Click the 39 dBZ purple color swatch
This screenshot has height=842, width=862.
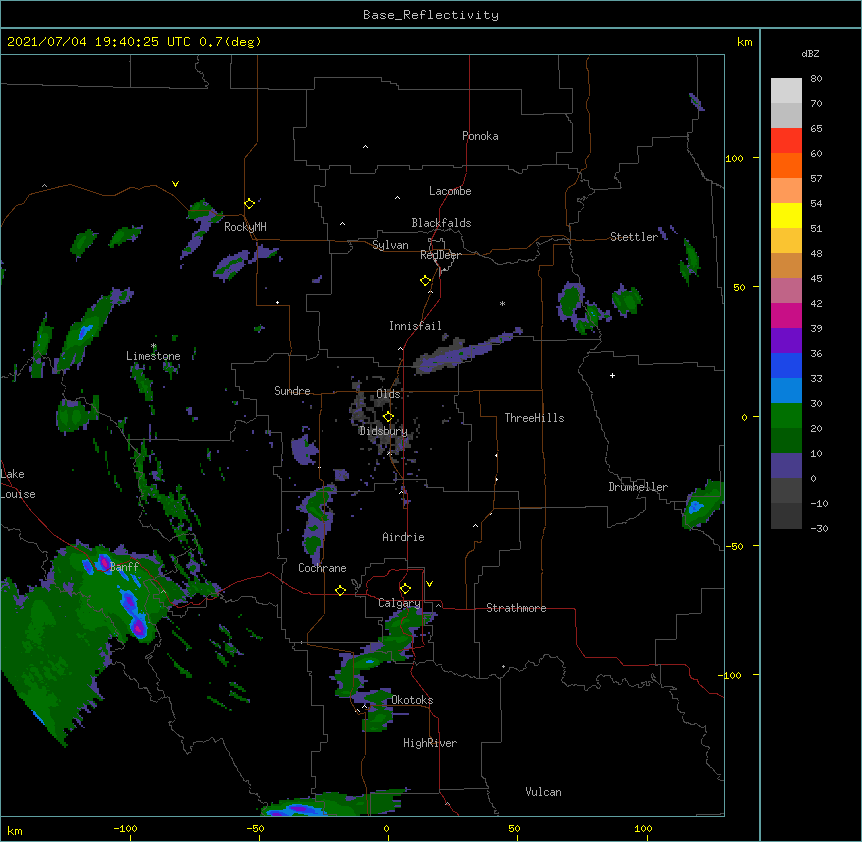click(786, 340)
